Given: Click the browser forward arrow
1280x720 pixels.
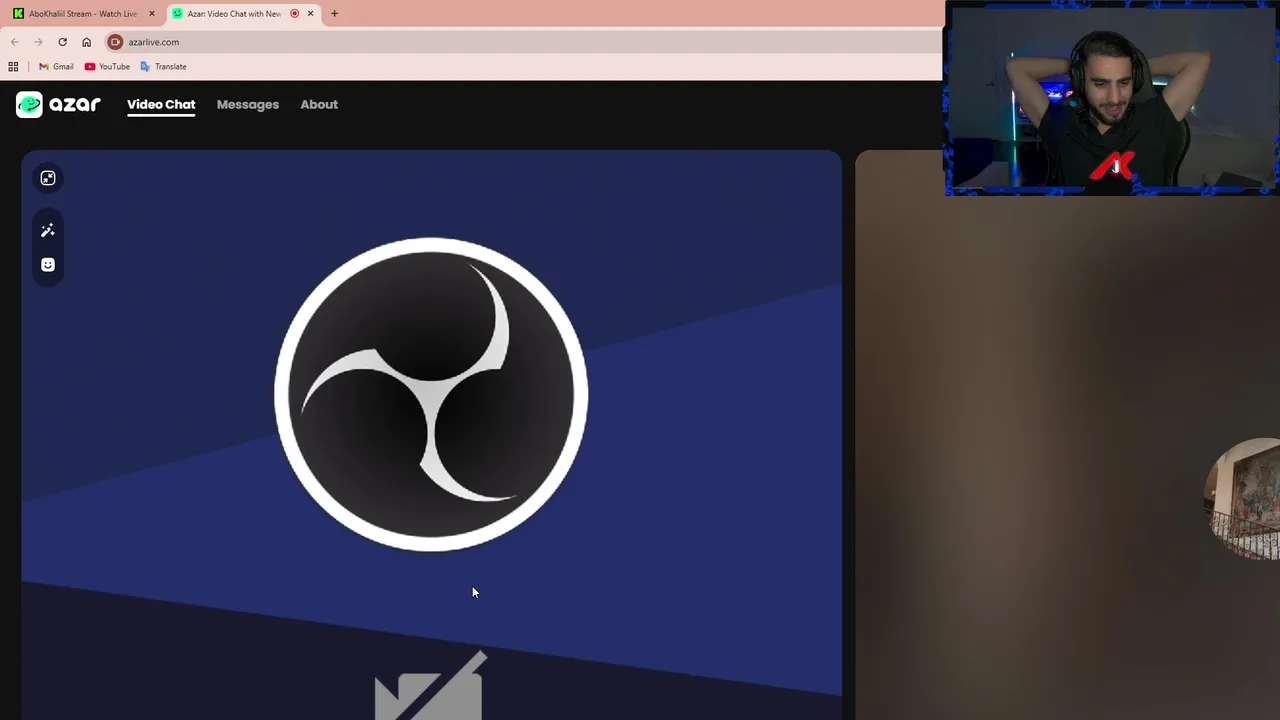Looking at the screenshot, I should click(38, 42).
